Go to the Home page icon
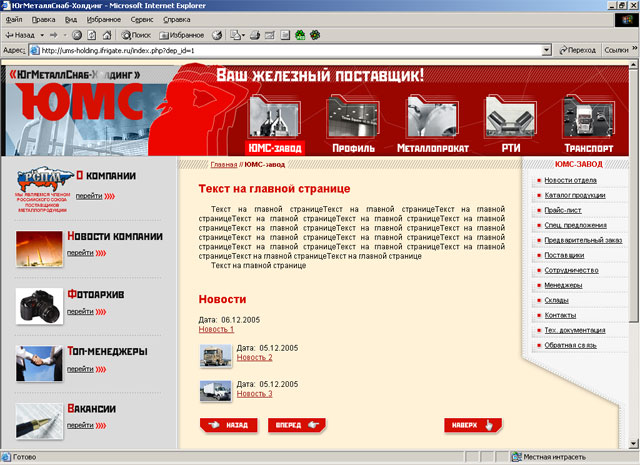The image size is (640, 465). (107, 35)
